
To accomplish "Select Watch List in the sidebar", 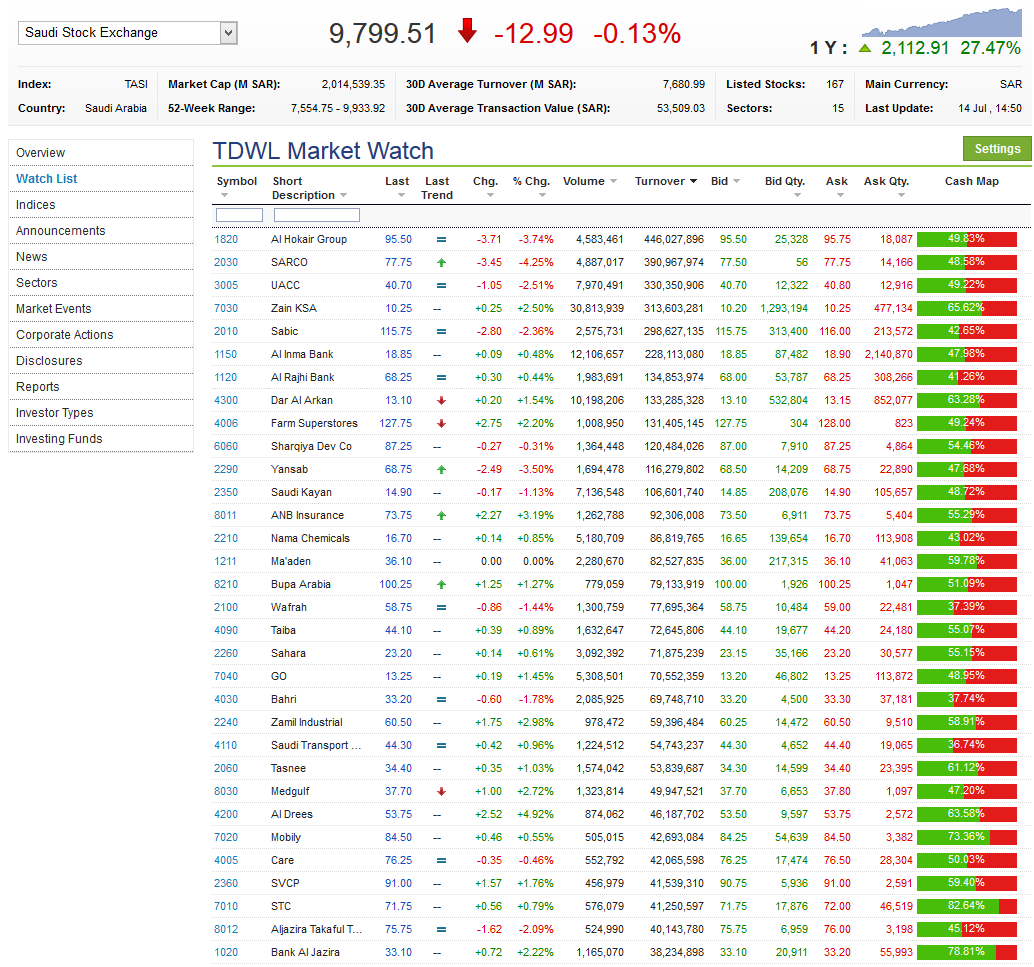I will pyautogui.click(x=101, y=179).
